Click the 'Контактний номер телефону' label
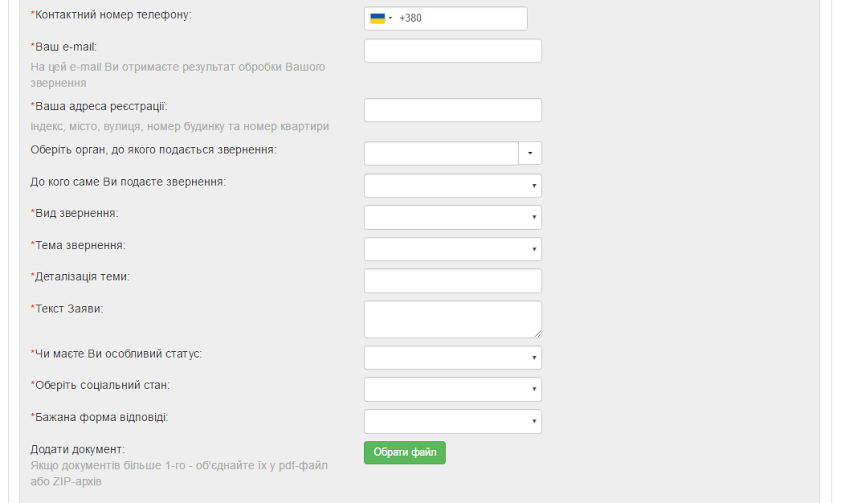 point(112,15)
